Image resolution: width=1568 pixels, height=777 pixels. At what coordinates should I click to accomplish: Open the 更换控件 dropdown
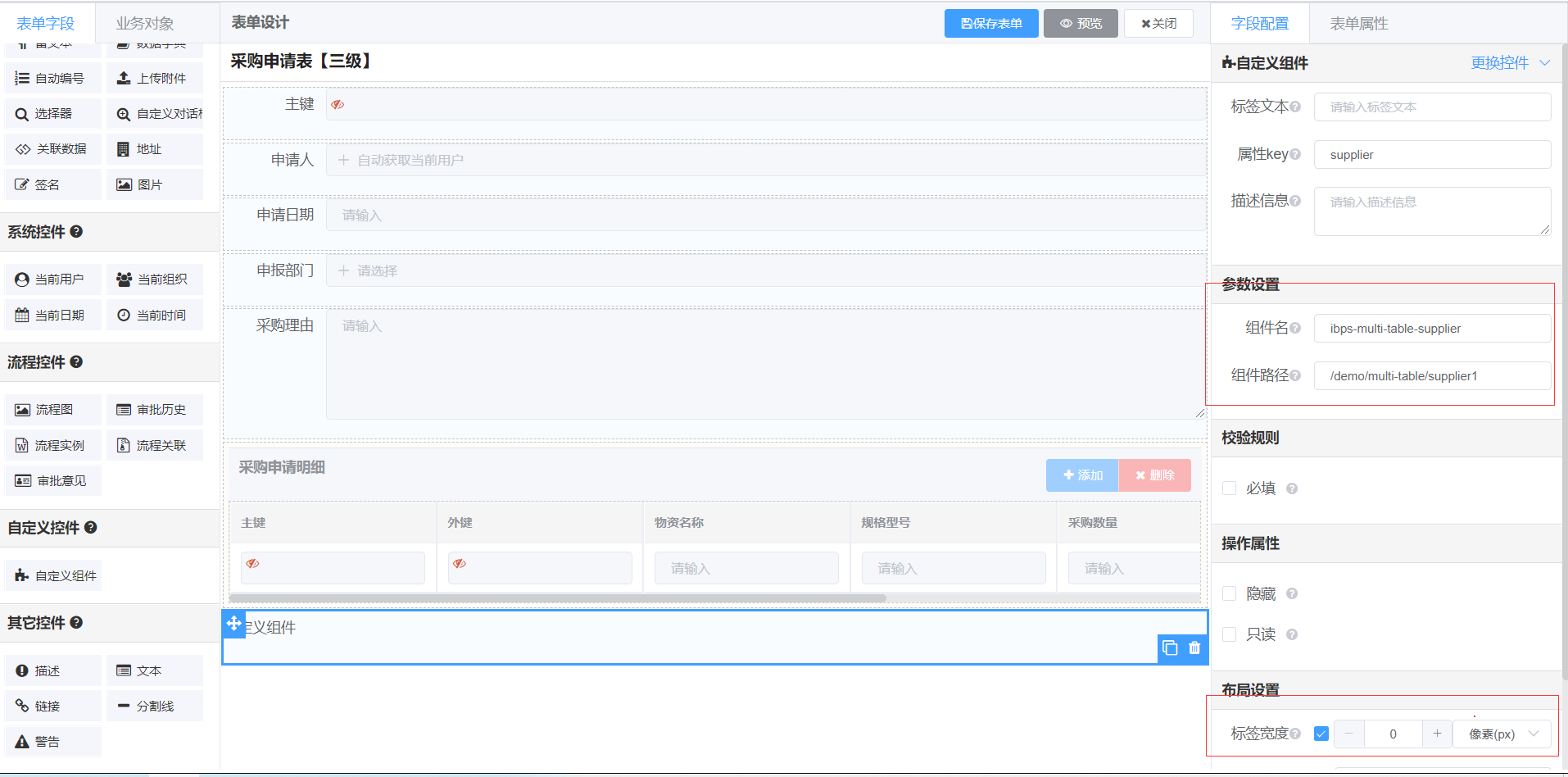pos(1509,63)
